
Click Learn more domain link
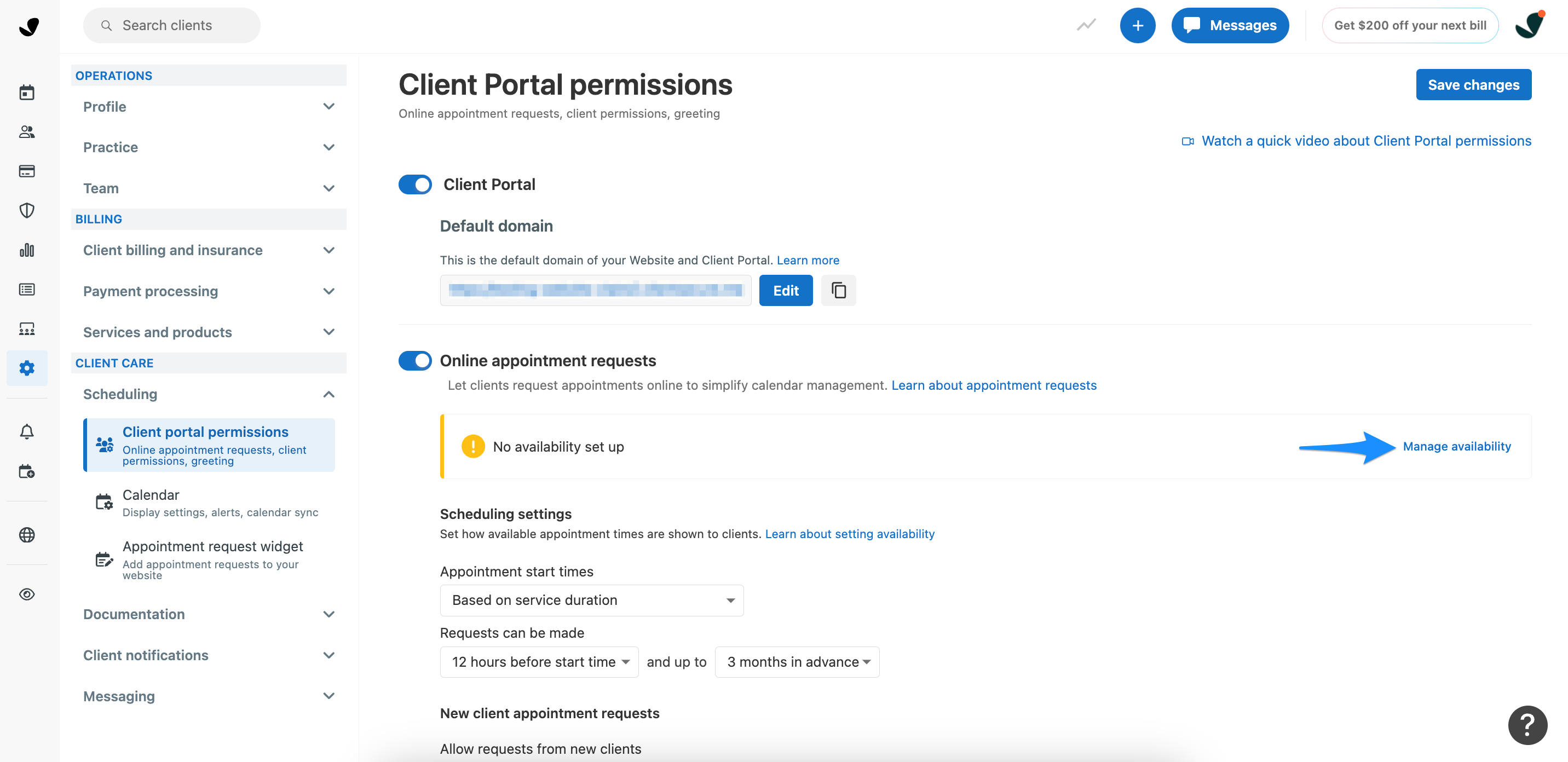pos(808,260)
